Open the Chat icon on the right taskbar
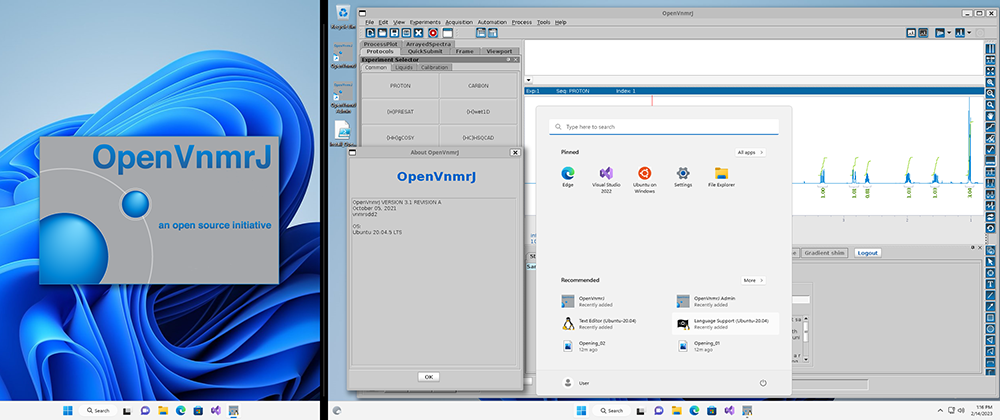 pos(659,410)
